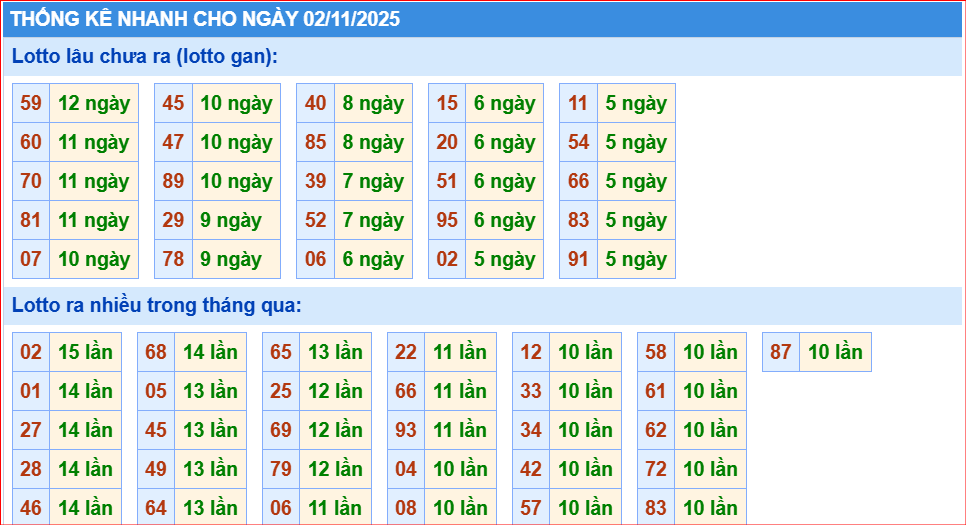Click number 87 in the frequent lotto table

[781, 352]
